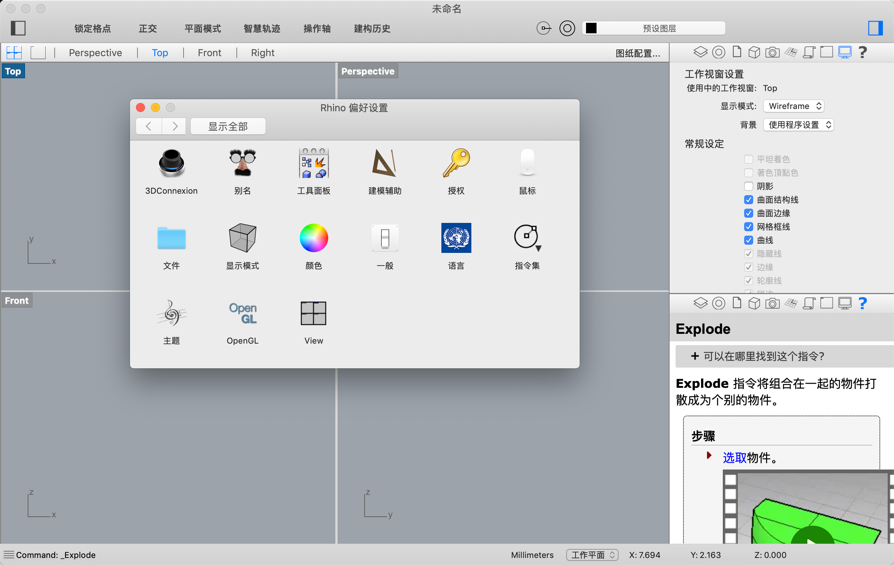This screenshot has width=894, height=565.
Task: Toggle 正交 ortho mode
Action: click(148, 29)
